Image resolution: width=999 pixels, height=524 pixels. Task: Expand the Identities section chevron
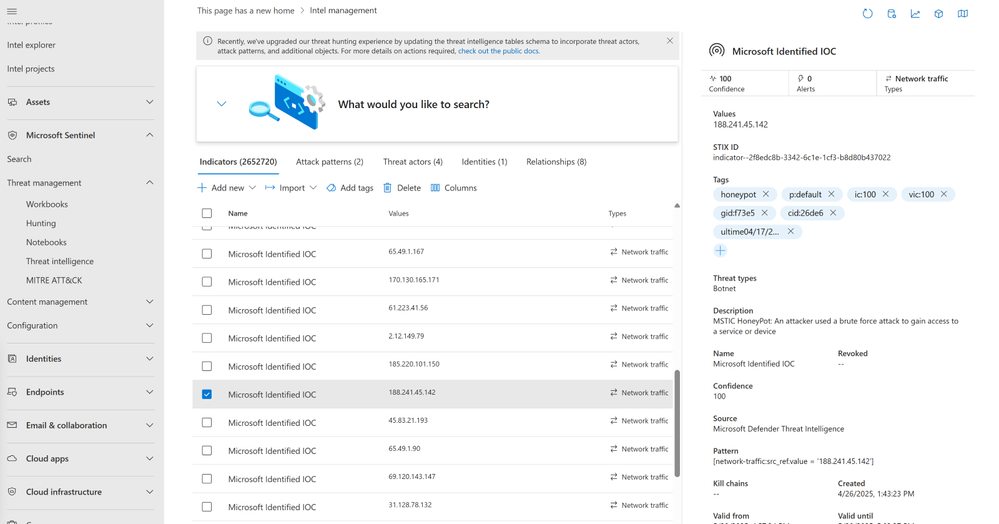pyautogui.click(x=149, y=359)
